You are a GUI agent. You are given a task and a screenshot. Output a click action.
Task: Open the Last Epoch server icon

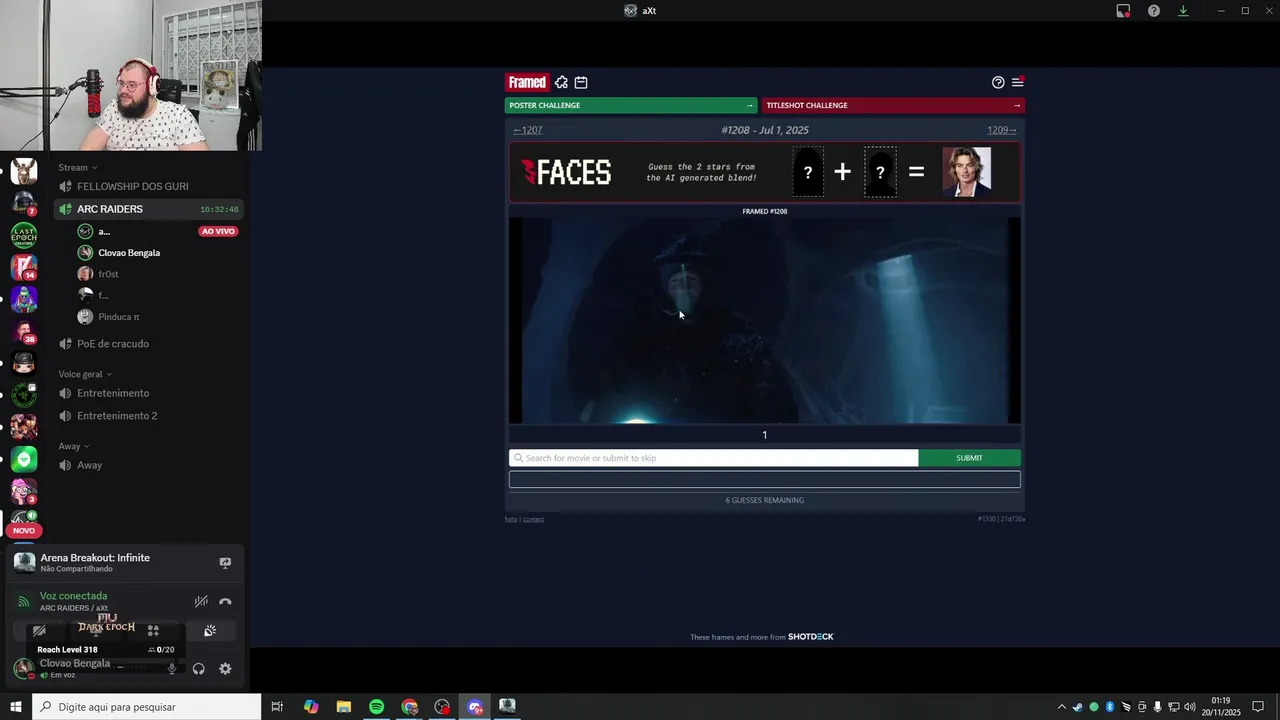click(x=24, y=235)
